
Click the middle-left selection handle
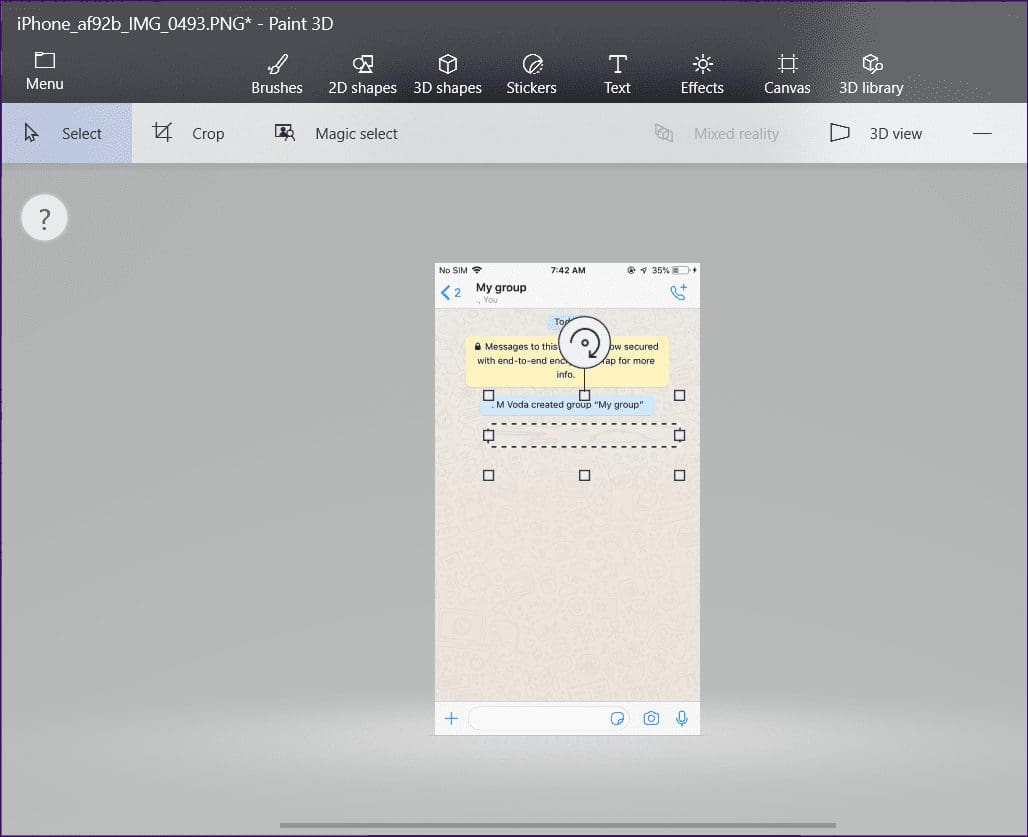(488, 435)
